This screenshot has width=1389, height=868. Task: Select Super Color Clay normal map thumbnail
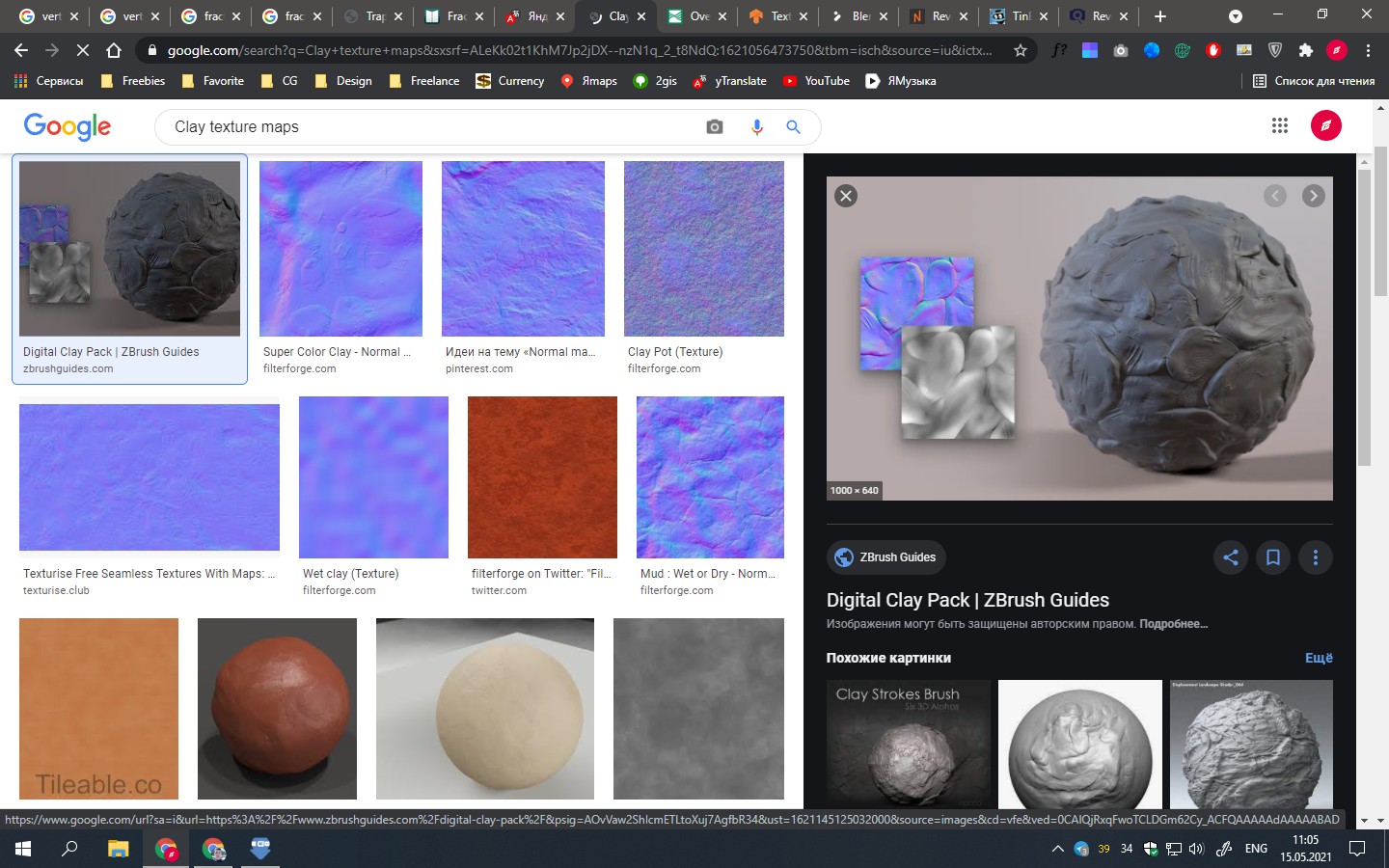(x=340, y=249)
